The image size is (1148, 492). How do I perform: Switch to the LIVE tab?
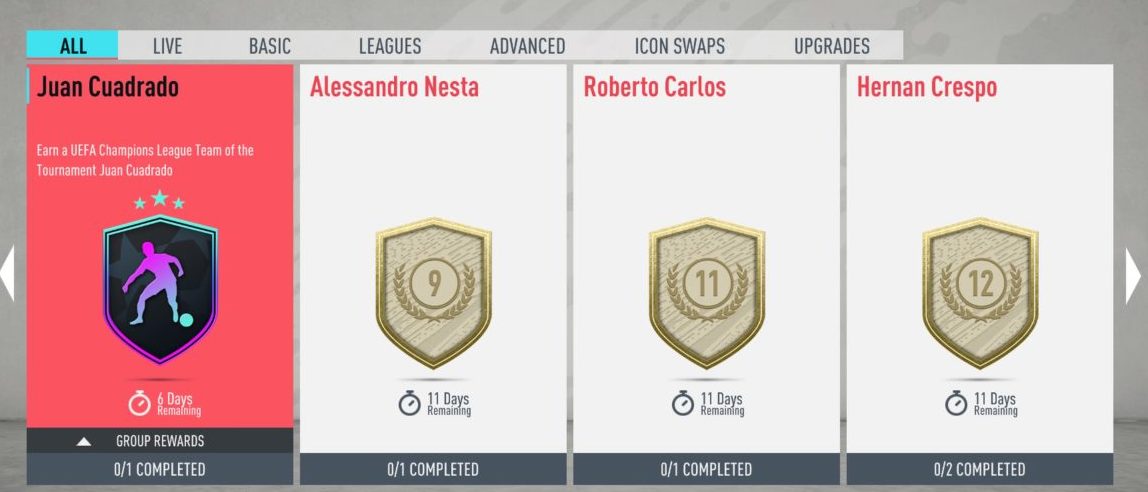(x=168, y=45)
